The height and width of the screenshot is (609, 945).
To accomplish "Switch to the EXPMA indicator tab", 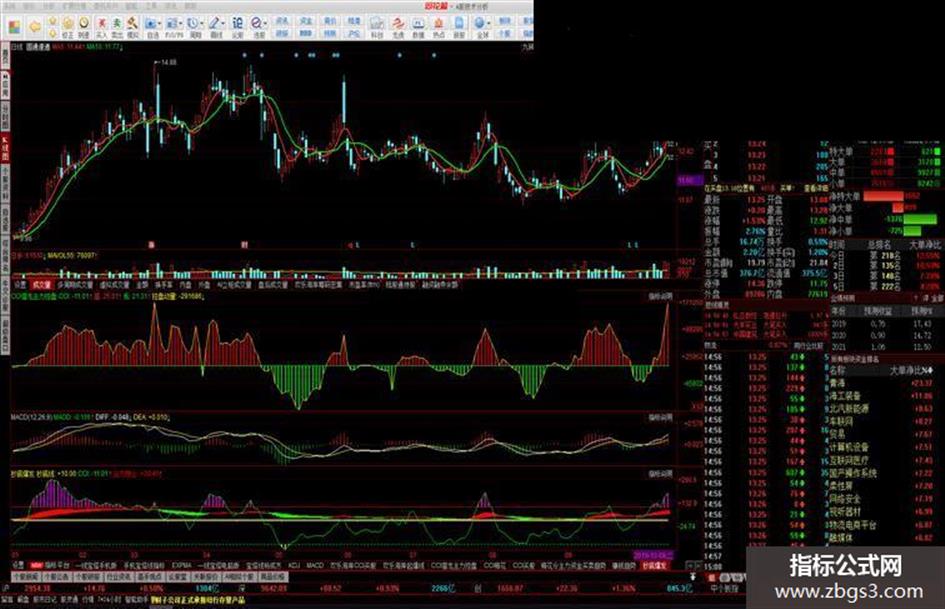I will pos(181,566).
